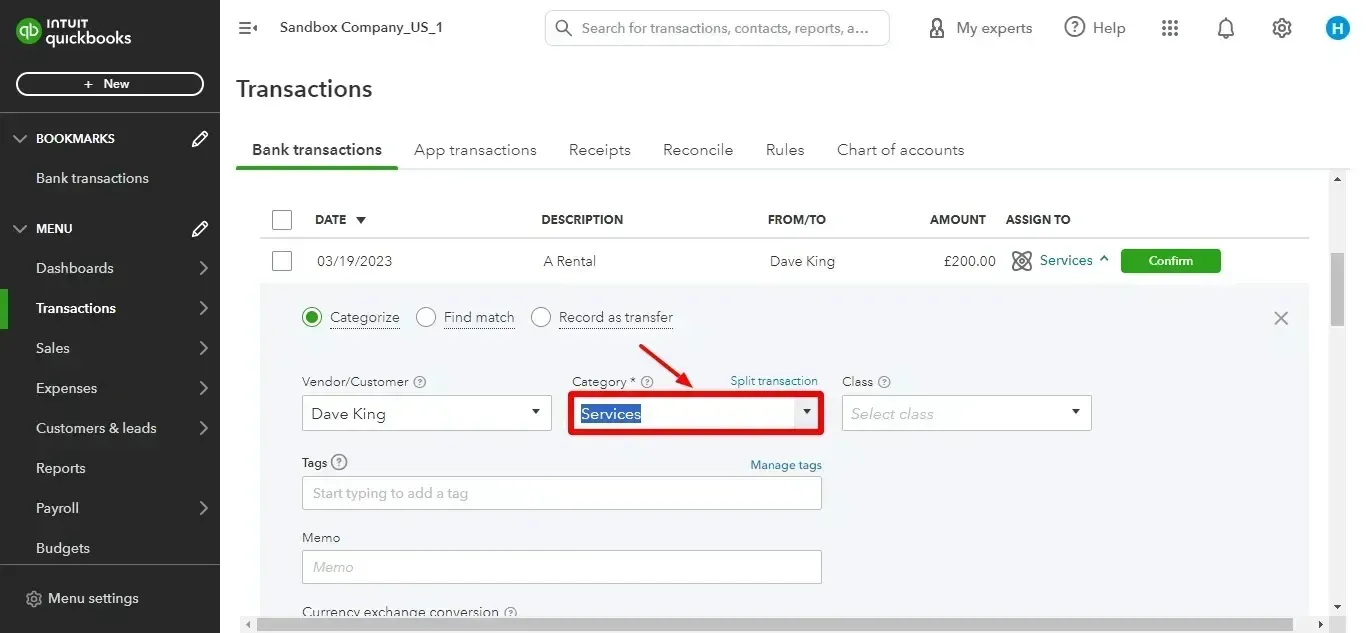This screenshot has width=1366, height=633.
Task: Click the search magnifier icon
Action: [x=564, y=28]
